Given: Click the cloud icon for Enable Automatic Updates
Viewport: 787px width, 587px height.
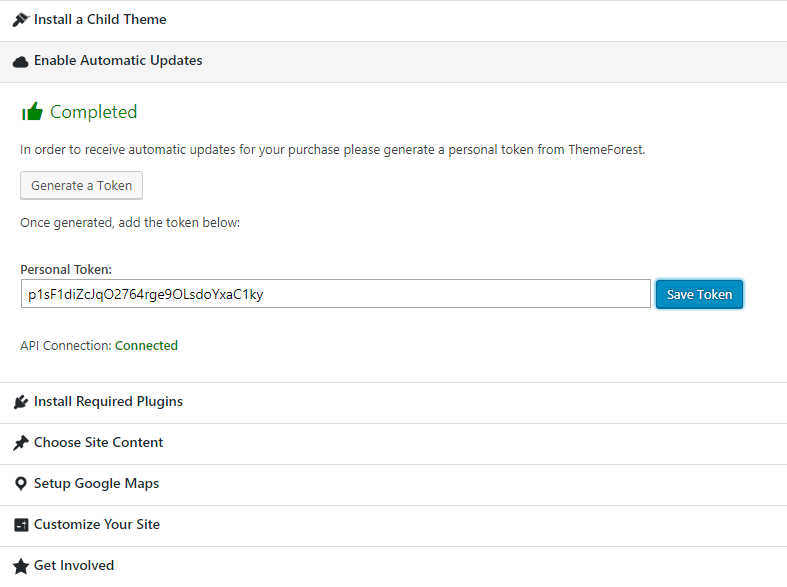Looking at the screenshot, I should [20, 62].
